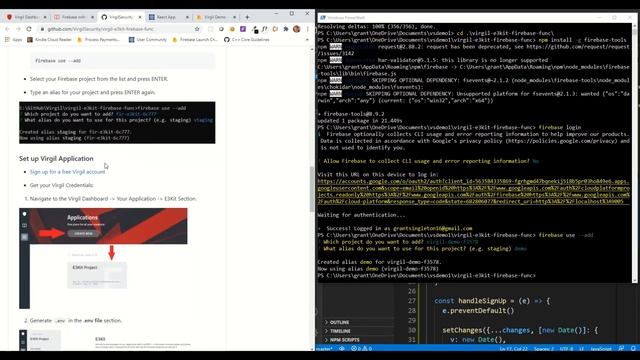Click the master branch status bar item
The height and width of the screenshot is (360, 640).
tap(325, 349)
